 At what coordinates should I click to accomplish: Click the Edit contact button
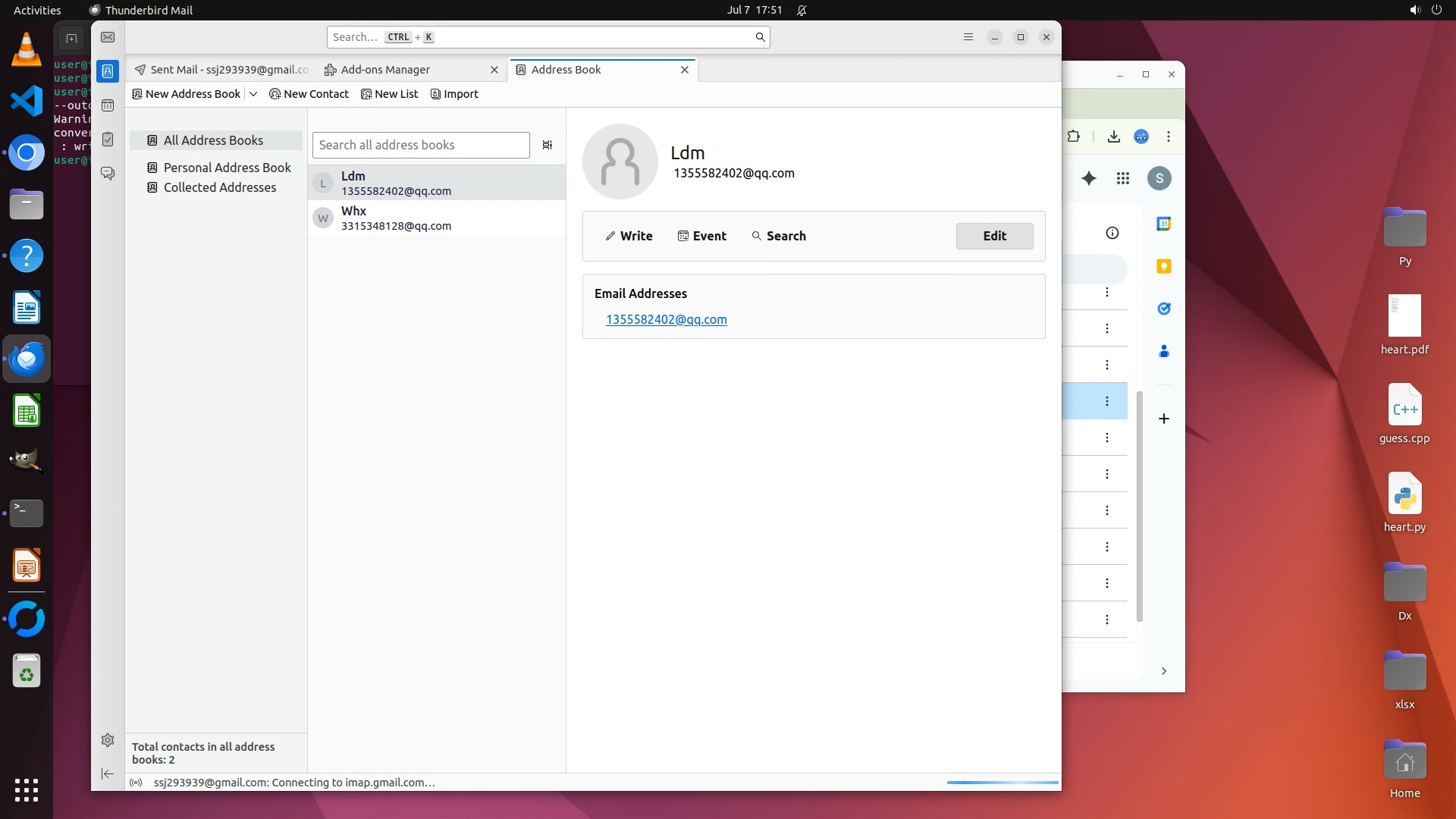[x=994, y=236]
